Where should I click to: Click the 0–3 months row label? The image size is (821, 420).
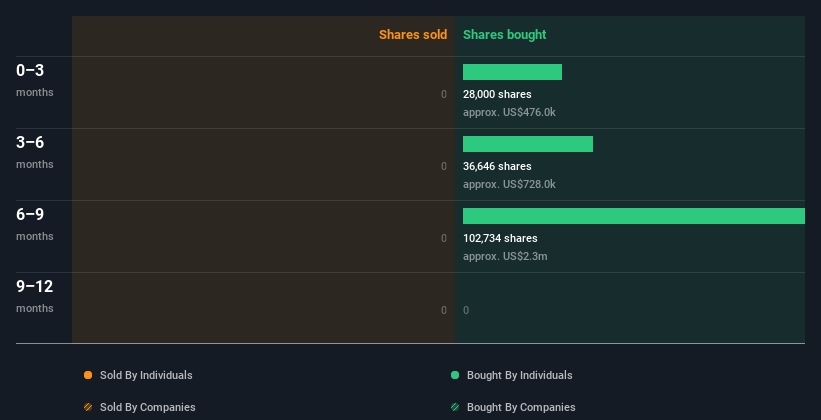pos(35,80)
